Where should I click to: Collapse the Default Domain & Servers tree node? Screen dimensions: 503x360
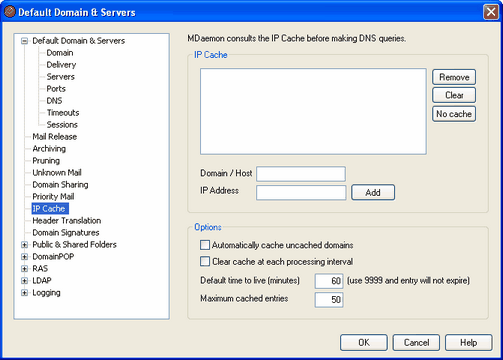coord(24,41)
